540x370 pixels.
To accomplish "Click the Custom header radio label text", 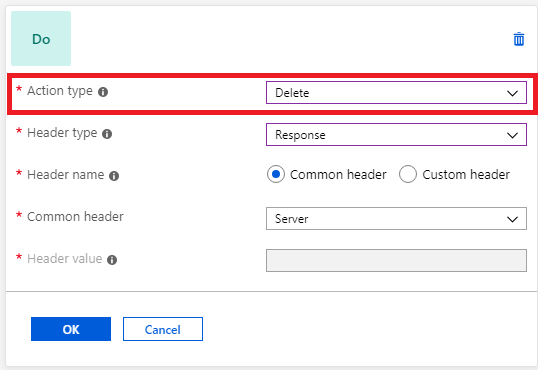I will pyautogui.click(x=466, y=175).
